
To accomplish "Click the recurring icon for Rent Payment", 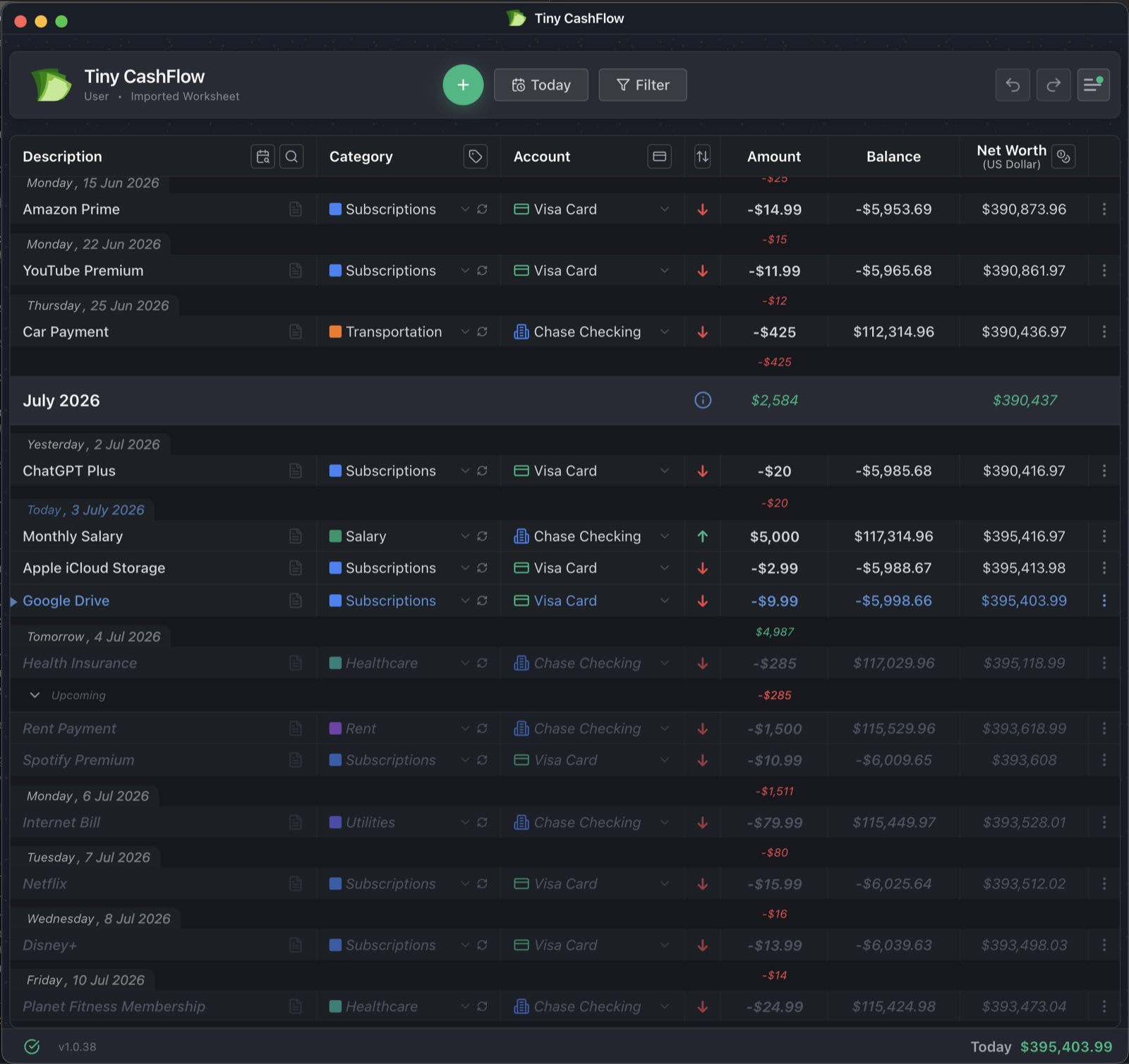I will 482,728.
